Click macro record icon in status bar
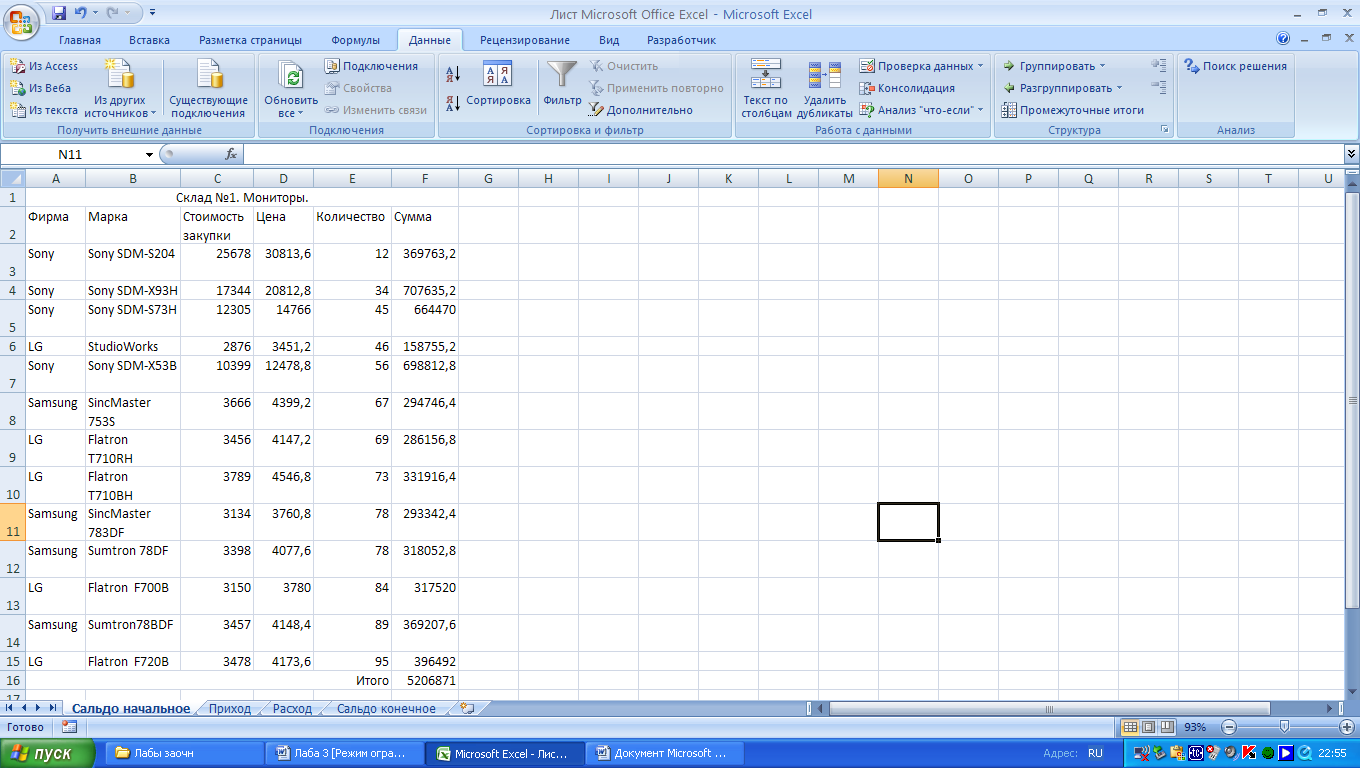The width and height of the screenshot is (1360, 768). coord(69,727)
